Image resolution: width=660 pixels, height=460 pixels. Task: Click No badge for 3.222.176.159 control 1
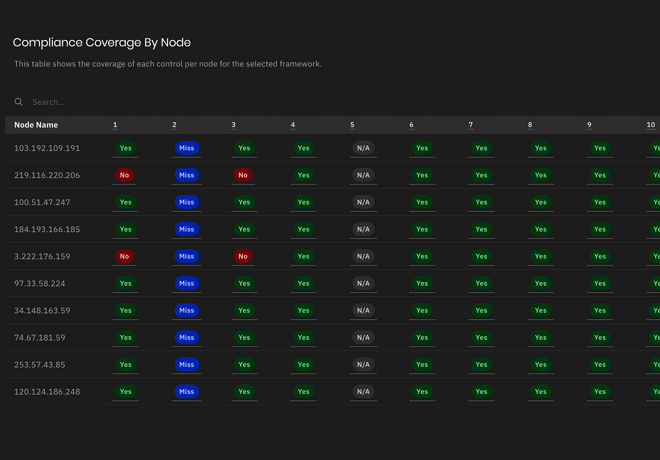pyautogui.click(x=124, y=256)
